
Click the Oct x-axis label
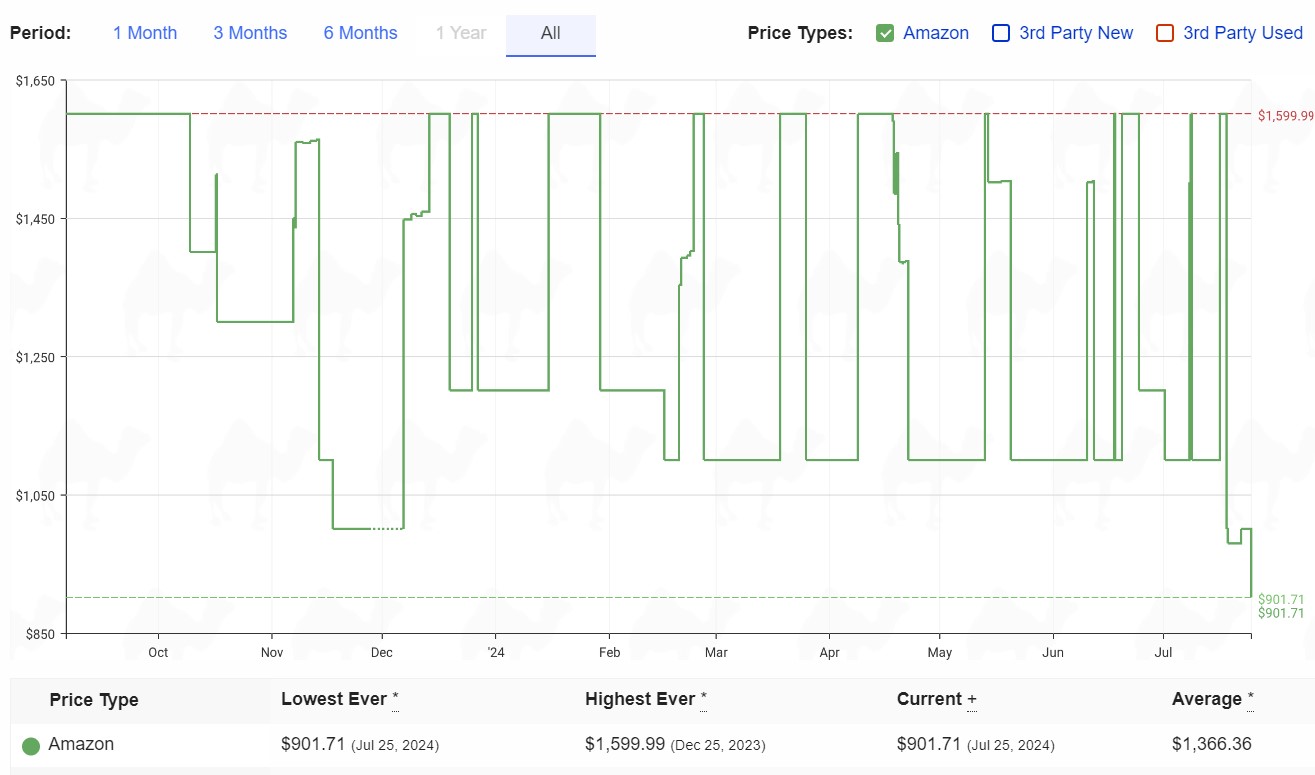[x=158, y=653]
